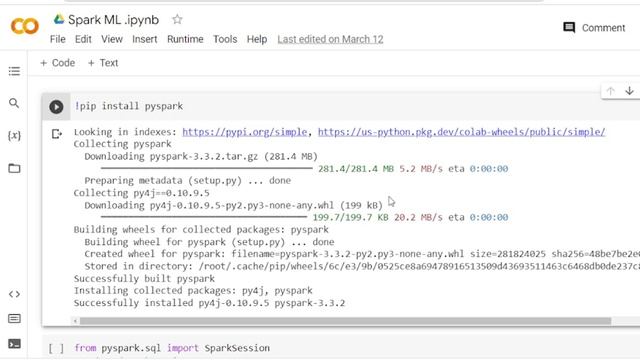640x360 pixels.
Task: Open the Edit menu
Action: [83, 39]
